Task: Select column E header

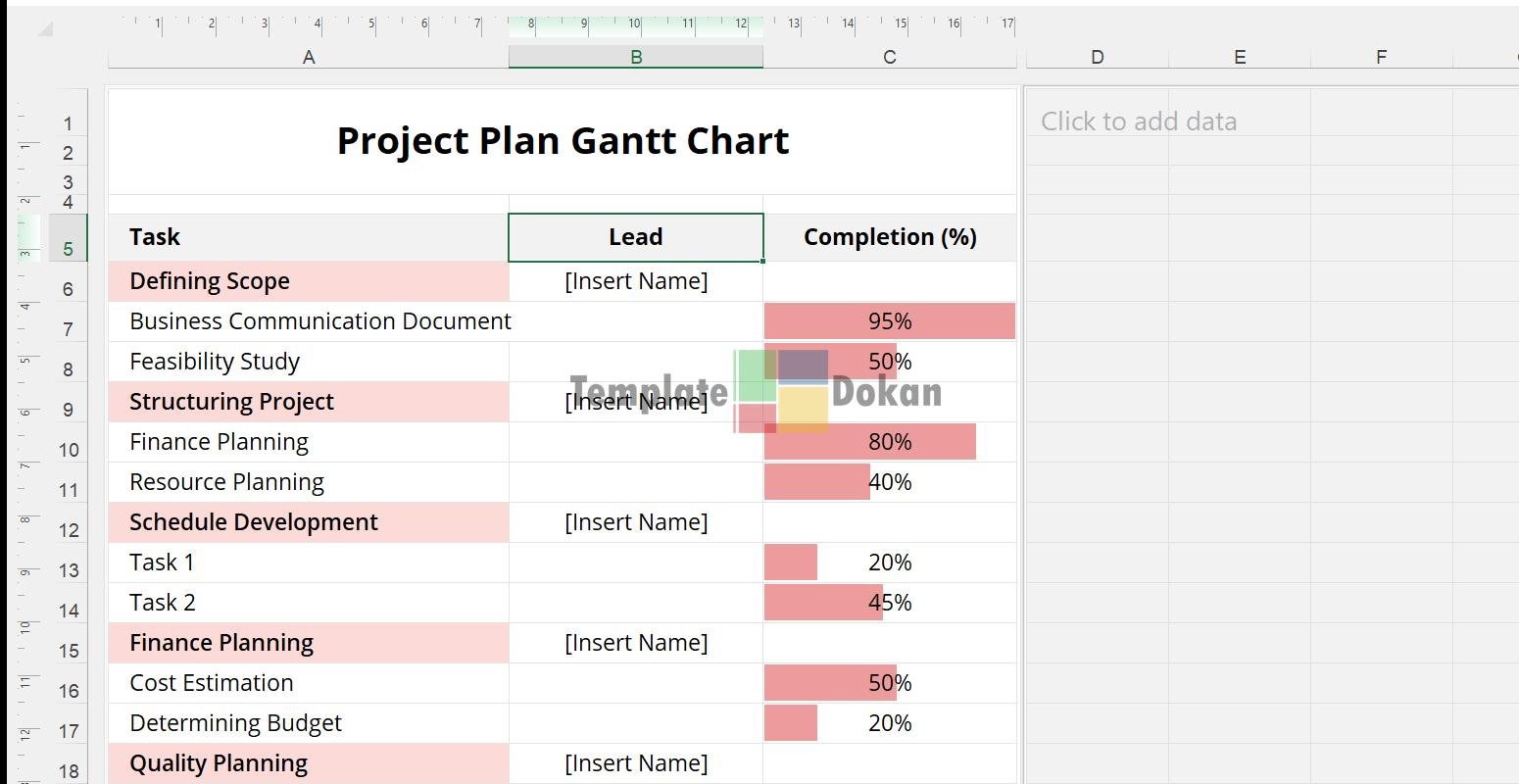Action: [x=1239, y=58]
